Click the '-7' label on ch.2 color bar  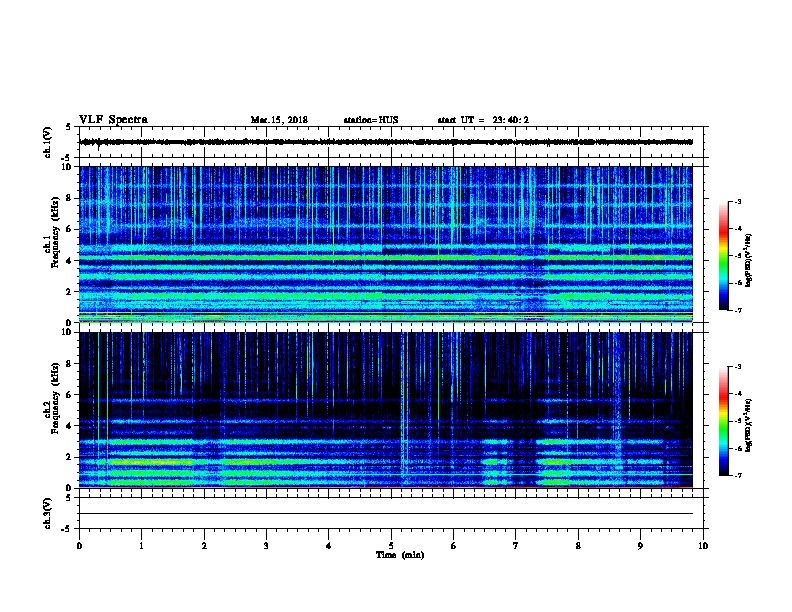pyautogui.click(x=737, y=476)
